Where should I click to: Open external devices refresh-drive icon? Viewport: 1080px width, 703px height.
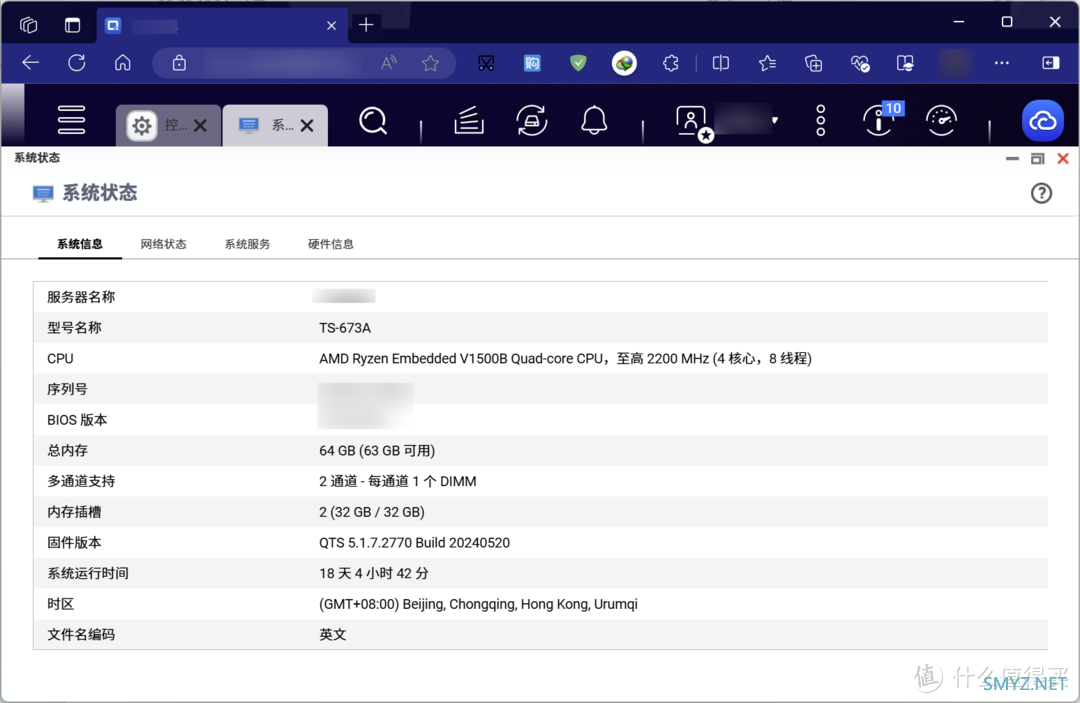(532, 120)
